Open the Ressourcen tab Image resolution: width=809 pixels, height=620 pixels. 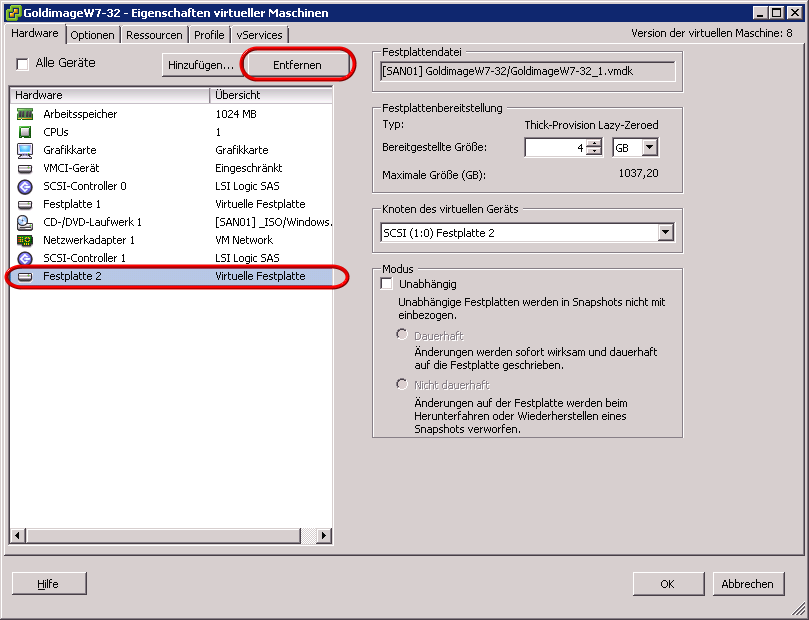click(155, 35)
